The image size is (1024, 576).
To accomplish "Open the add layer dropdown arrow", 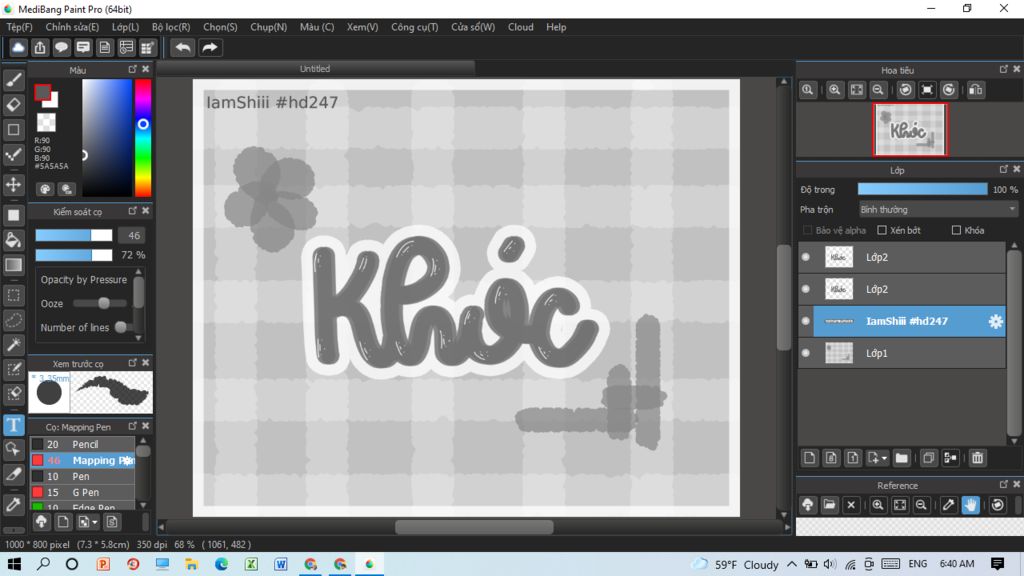I will (884, 458).
